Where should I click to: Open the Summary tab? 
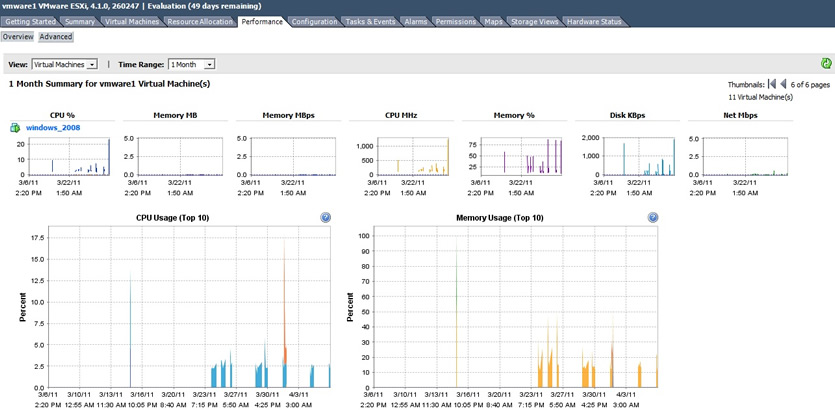tap(80, 21)
